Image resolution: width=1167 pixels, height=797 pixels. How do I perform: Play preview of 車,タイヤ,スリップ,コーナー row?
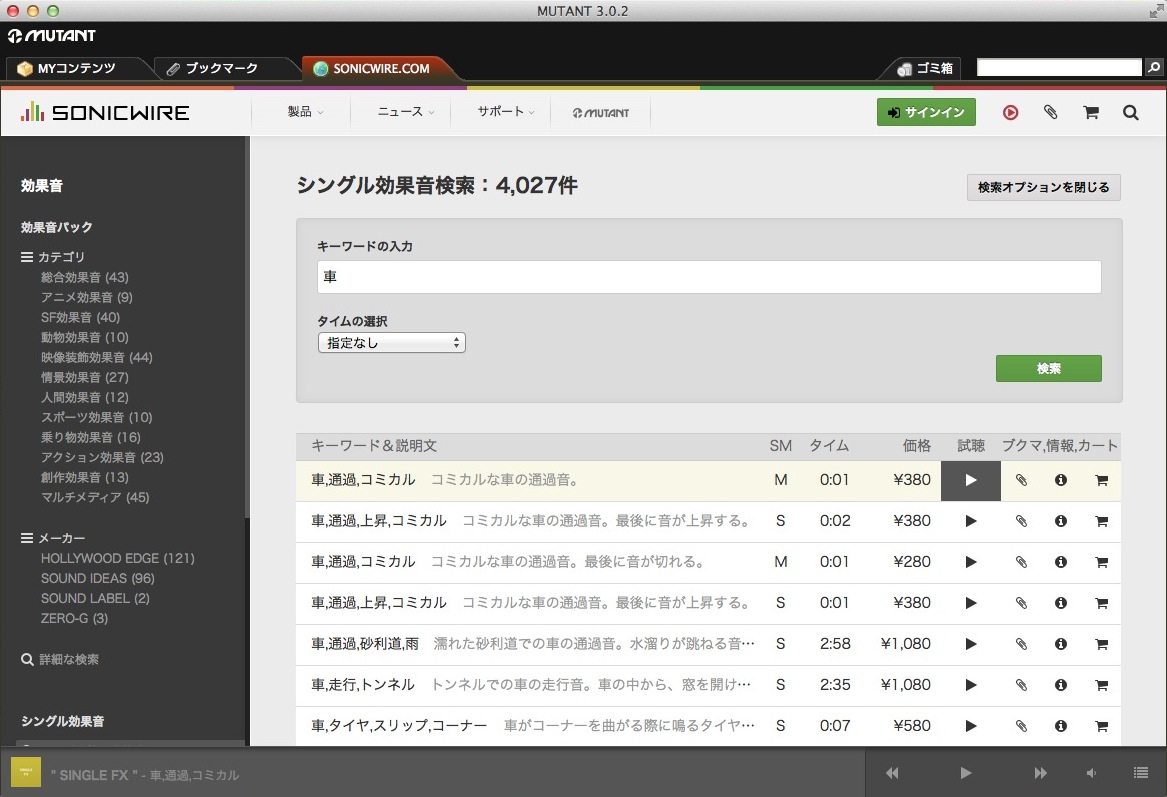tap(971, 726)
